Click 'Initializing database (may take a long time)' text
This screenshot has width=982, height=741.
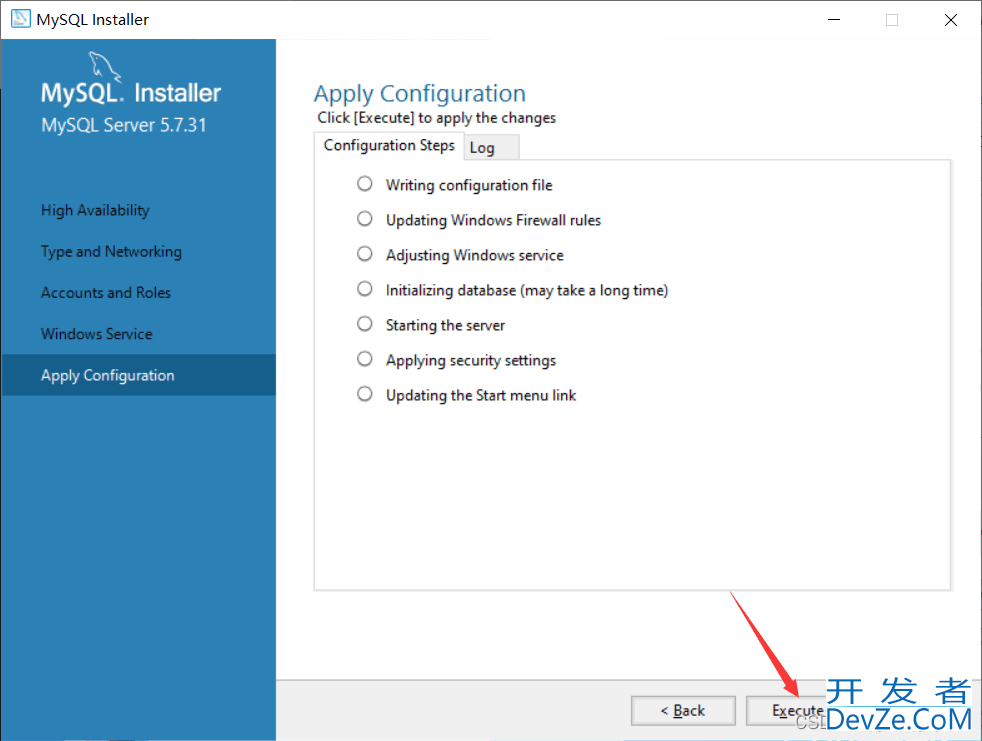pos(527,291)
